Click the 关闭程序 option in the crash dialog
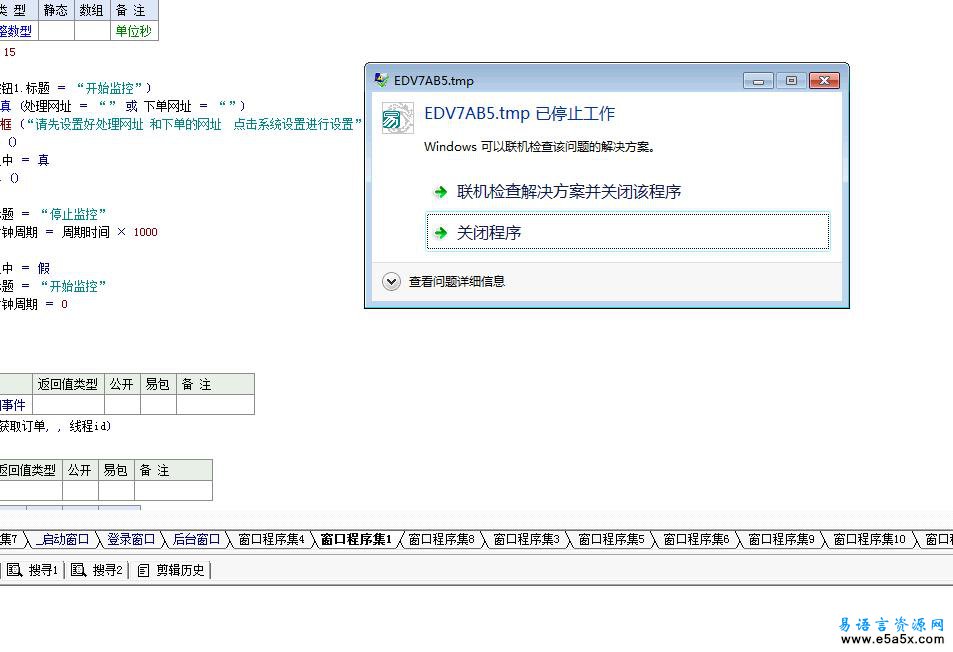Screen dimensions: 953x652 [x=628, y=232]
